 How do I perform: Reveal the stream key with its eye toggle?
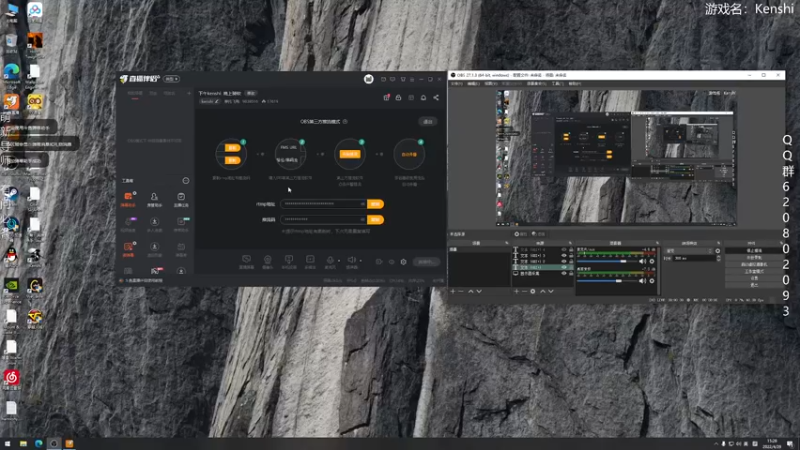pos(363,219)
